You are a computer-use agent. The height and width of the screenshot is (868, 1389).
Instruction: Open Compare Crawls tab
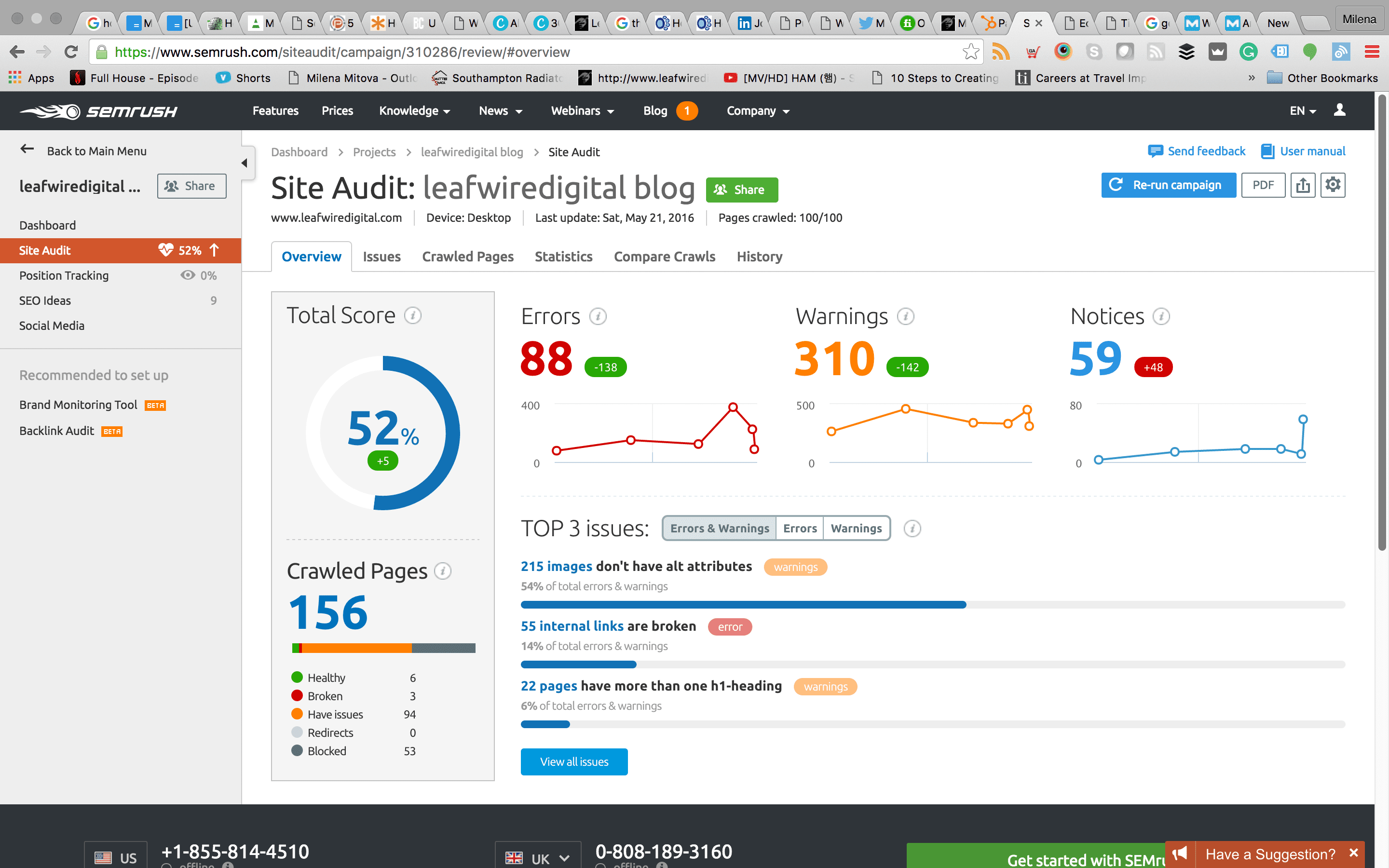pyautogui.click(x=664, y=257)
